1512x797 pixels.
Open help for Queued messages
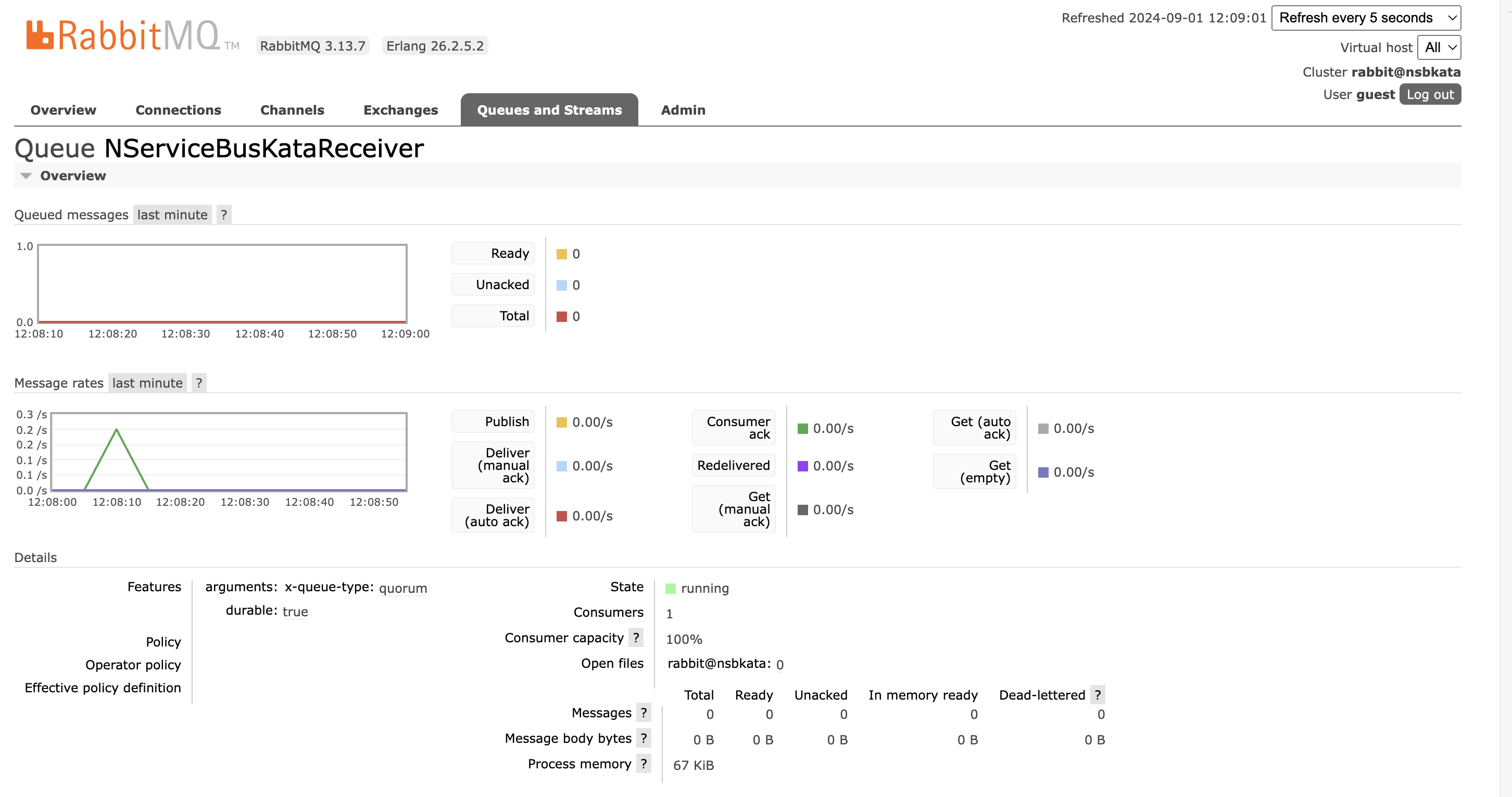point(224,215)
